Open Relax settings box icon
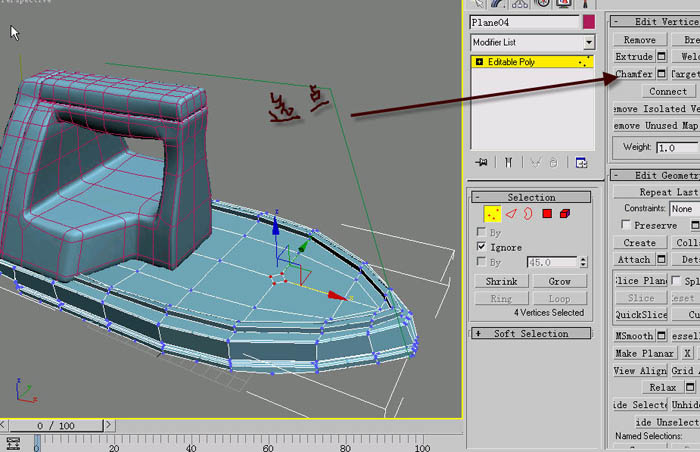The image size is (700, 452). click(690, 387)
